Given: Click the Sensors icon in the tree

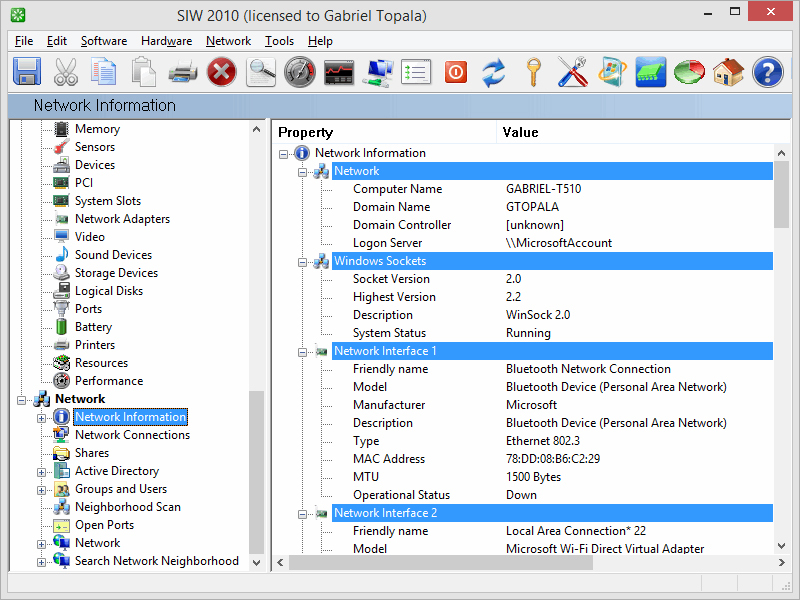Looking at the screenshot, I should pyautogui.click(x=61, y=147).
